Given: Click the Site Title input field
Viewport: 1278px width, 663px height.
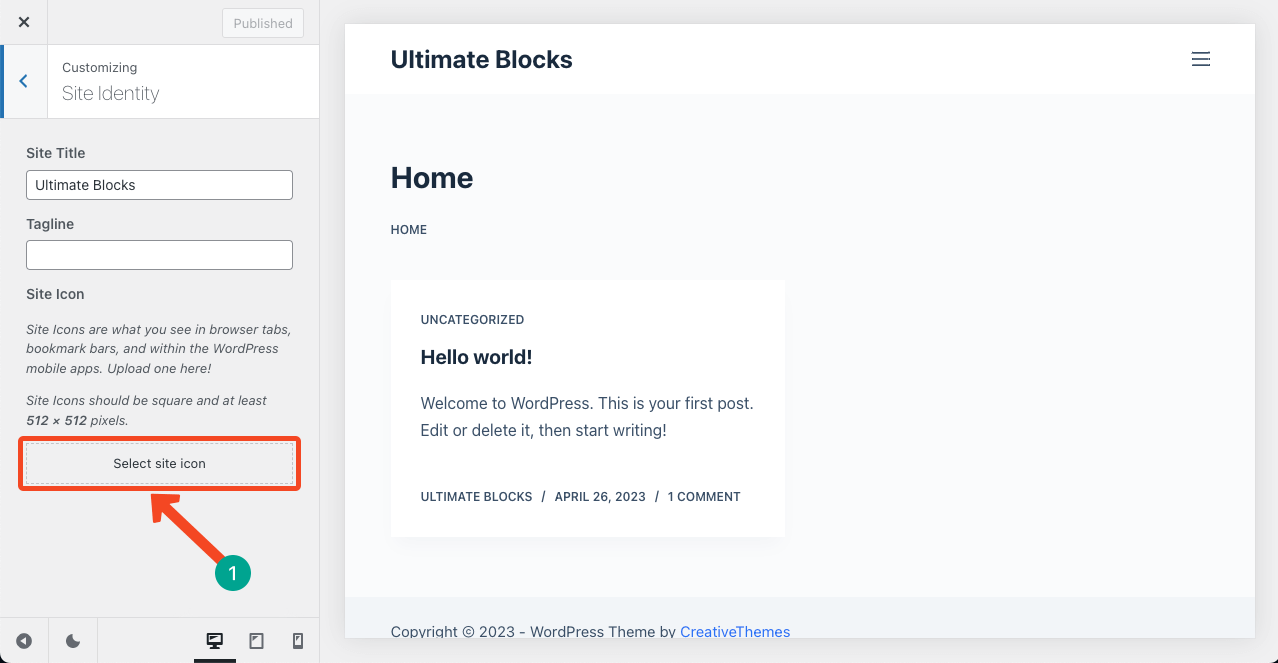Looking at the screenshot, I should point(160,185).
